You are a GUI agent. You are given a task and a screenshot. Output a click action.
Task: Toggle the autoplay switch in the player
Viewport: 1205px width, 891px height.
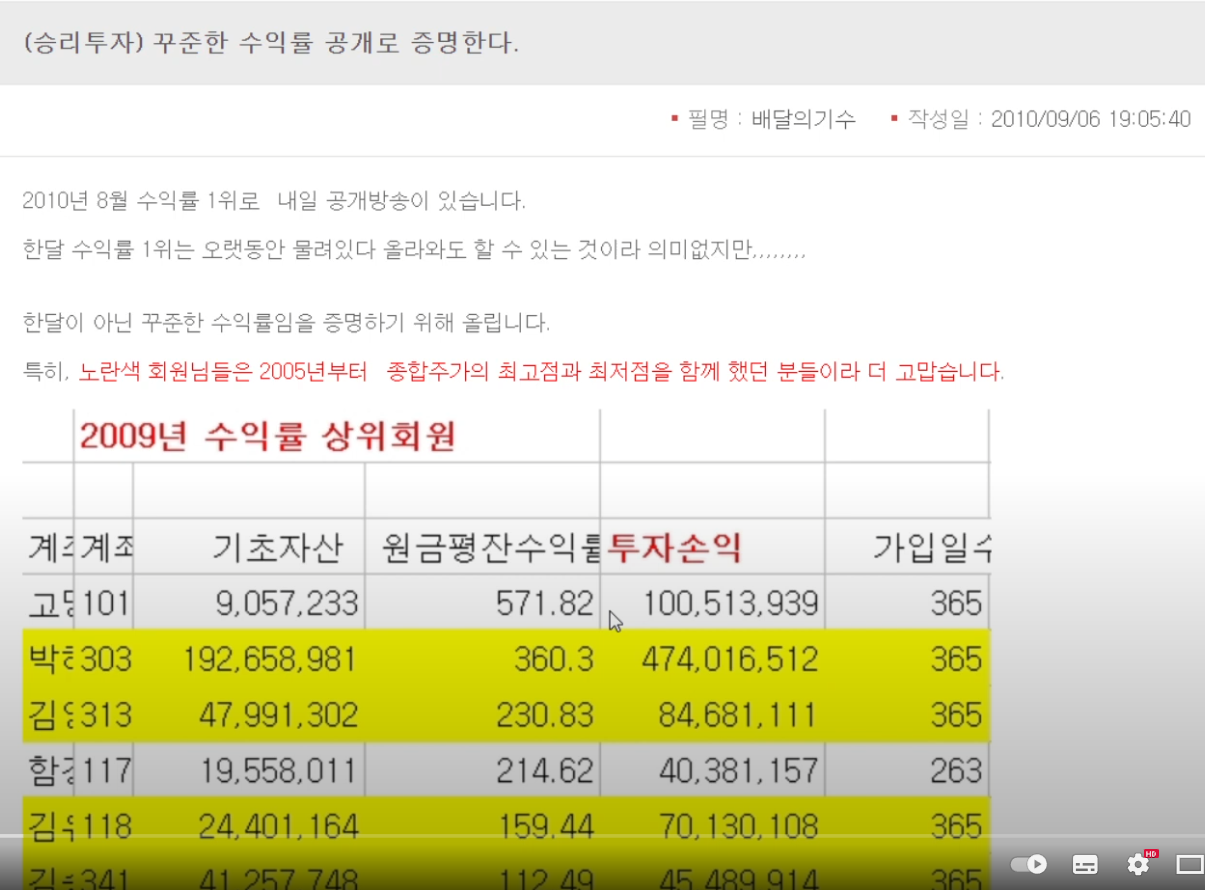1027,864
